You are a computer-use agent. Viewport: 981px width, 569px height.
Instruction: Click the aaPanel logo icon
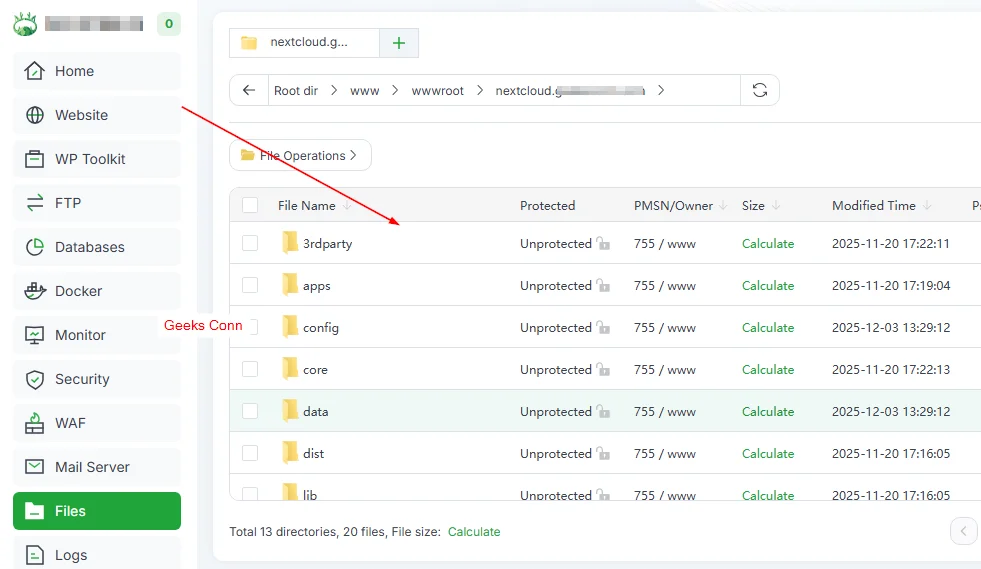pyautogui.click(x=25, y=24)
